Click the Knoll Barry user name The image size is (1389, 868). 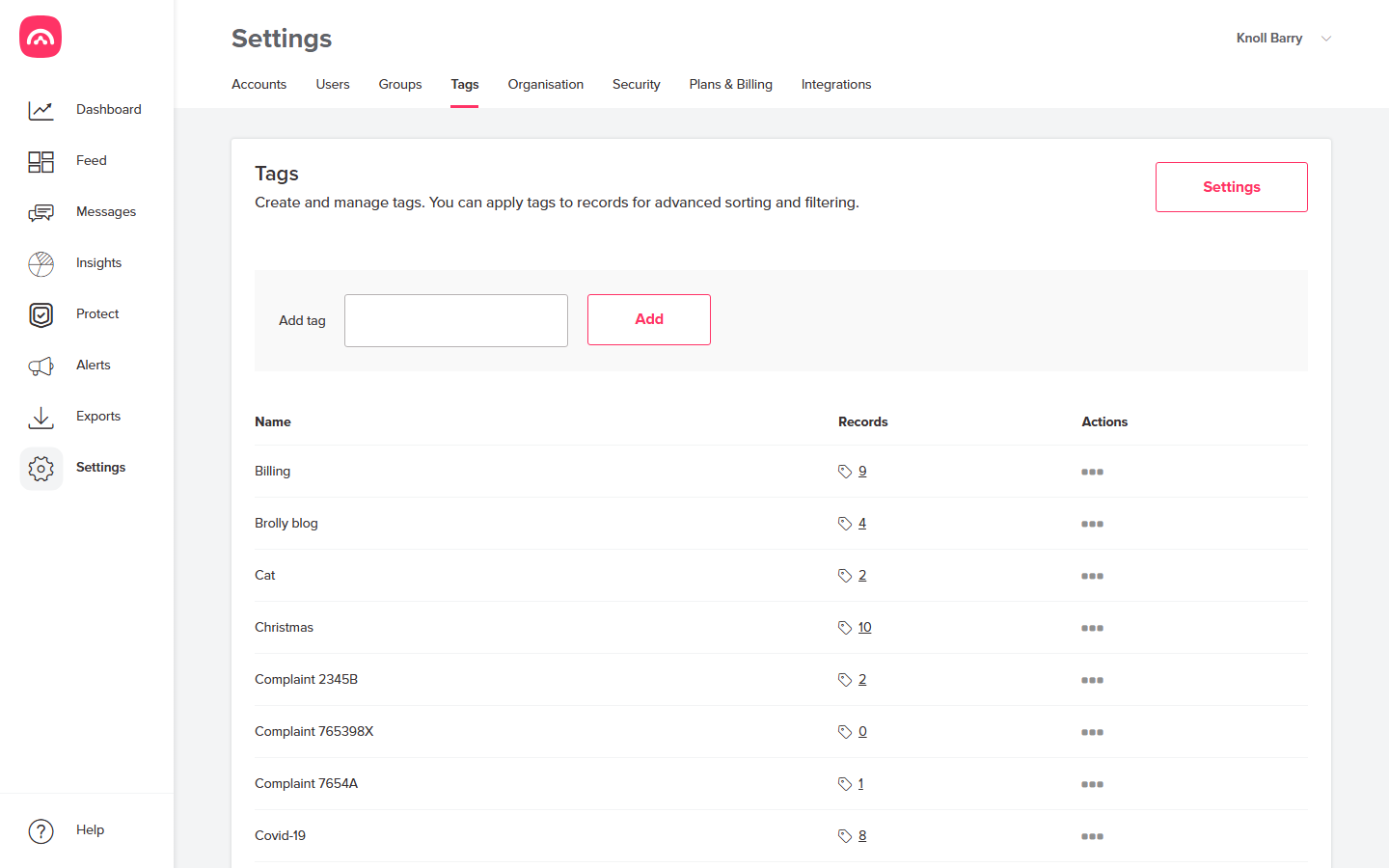point(1269,38)
